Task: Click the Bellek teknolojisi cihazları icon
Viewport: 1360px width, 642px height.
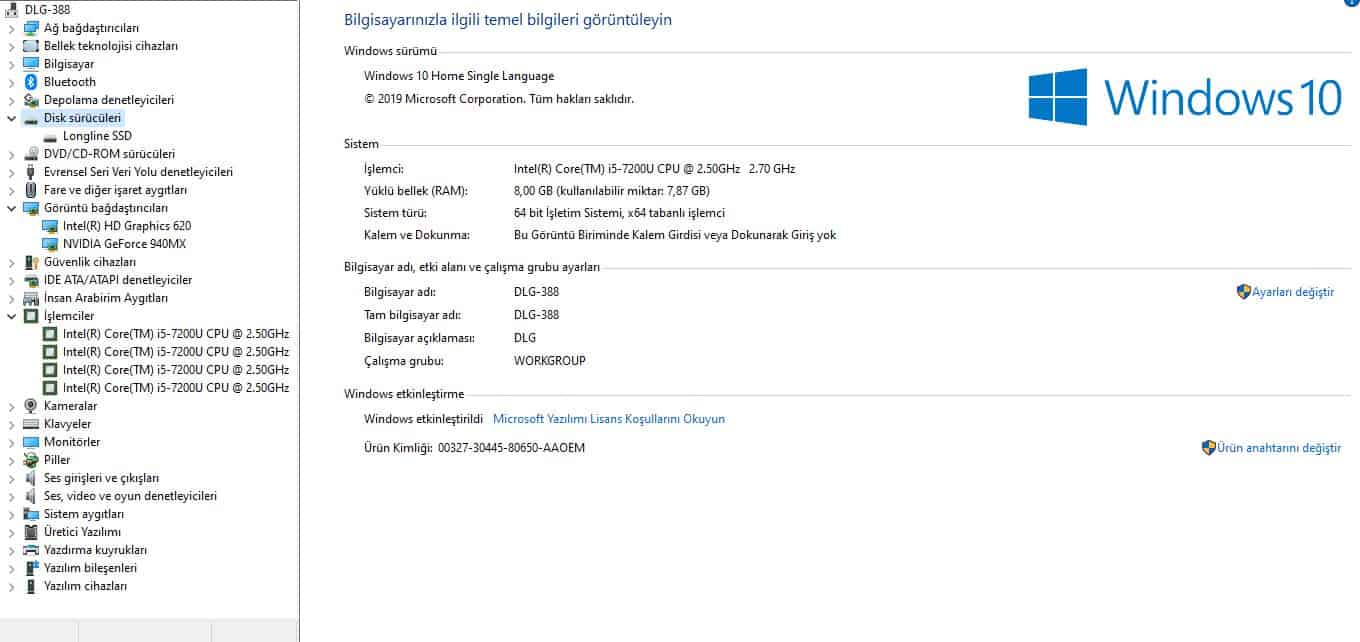Action: [x=31, y=46]
